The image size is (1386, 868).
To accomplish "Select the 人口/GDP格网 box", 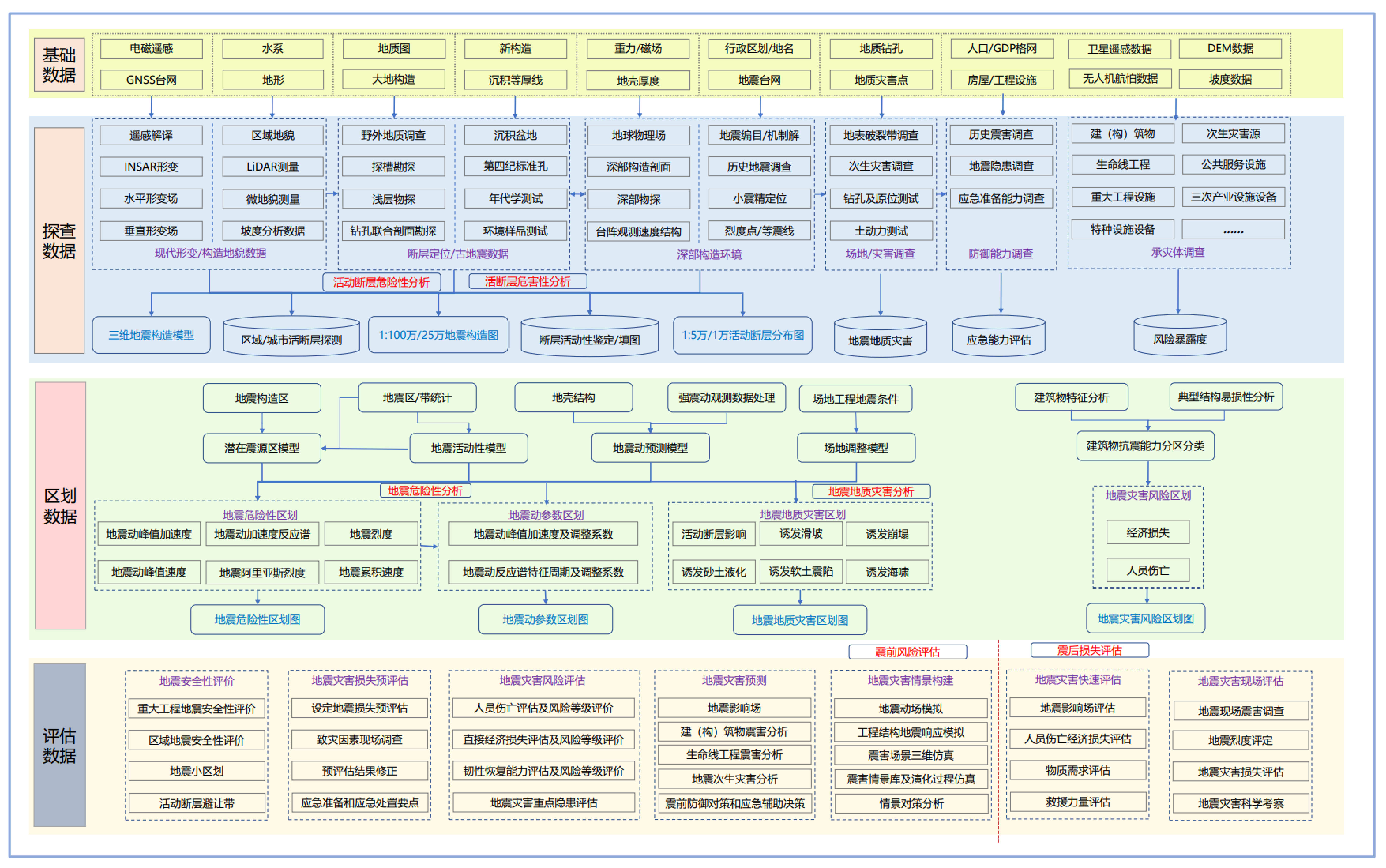I will (1002, 48).
